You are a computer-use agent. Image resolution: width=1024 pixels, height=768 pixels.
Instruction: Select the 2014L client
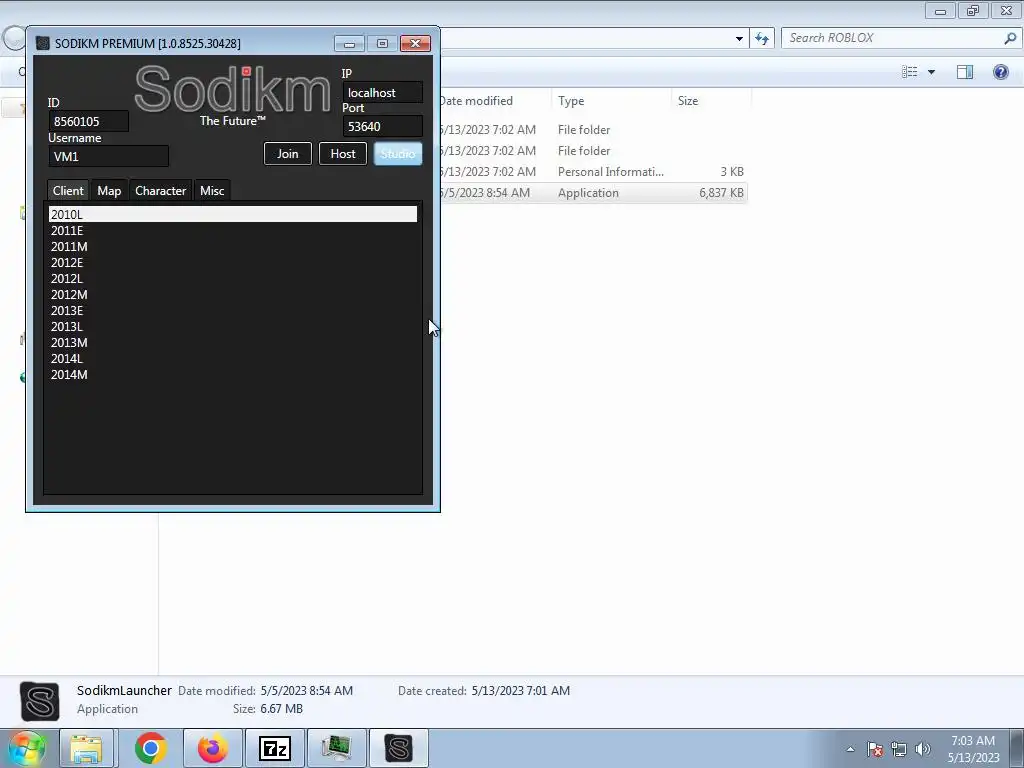[x=232, y=359]
